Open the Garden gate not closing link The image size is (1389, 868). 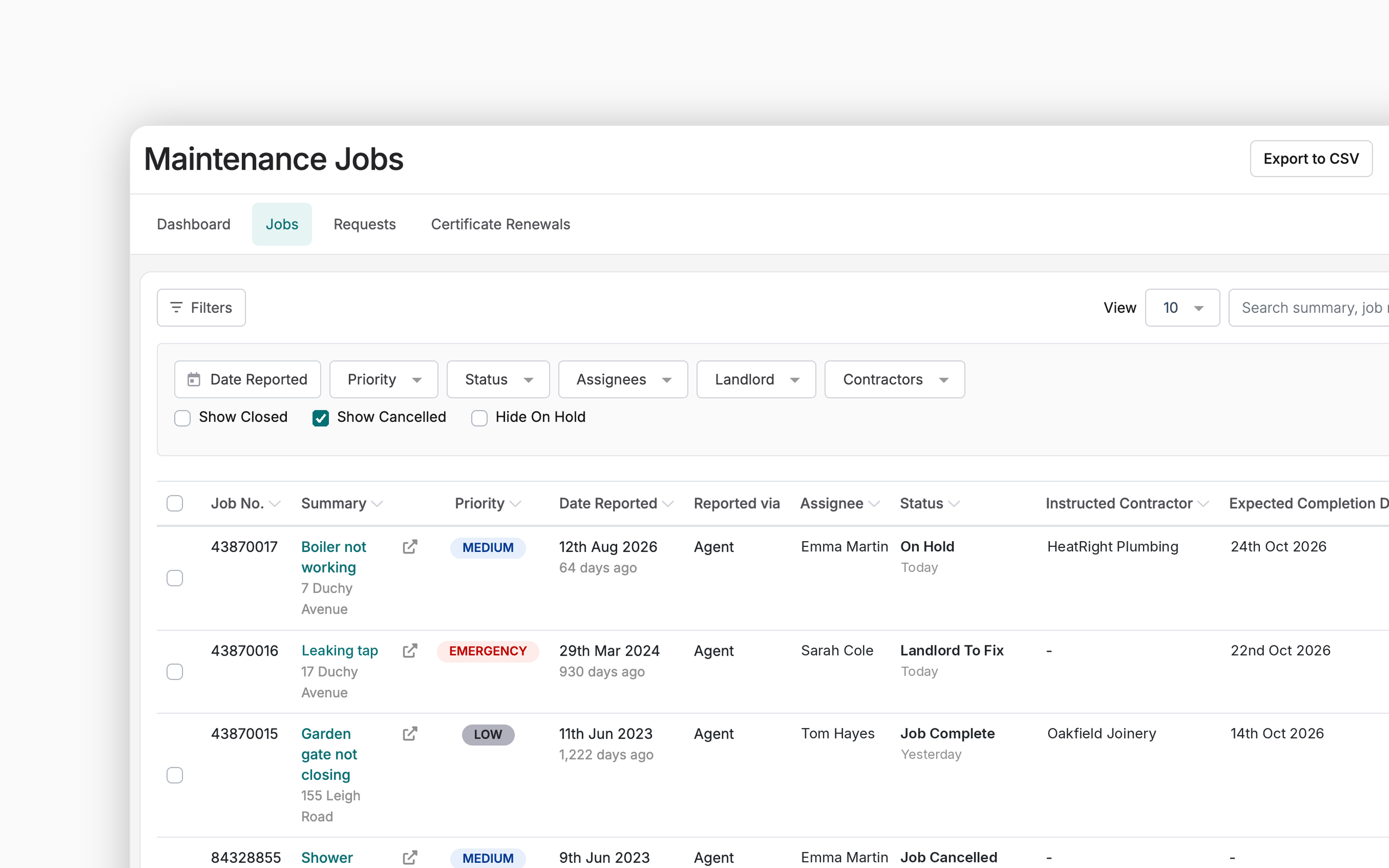pyautogui.click(x=329, y=754)
